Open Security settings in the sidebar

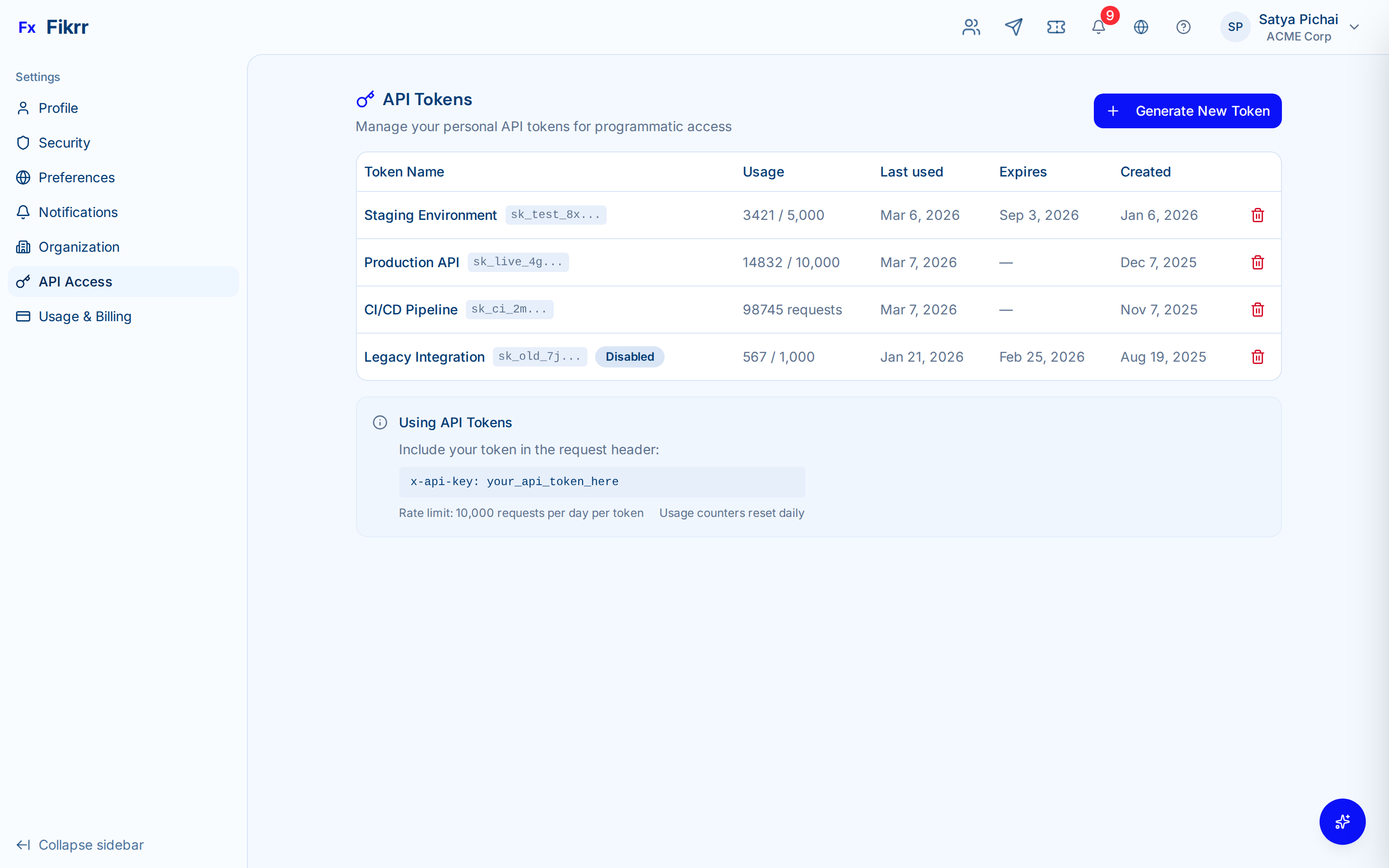point(64,143)
